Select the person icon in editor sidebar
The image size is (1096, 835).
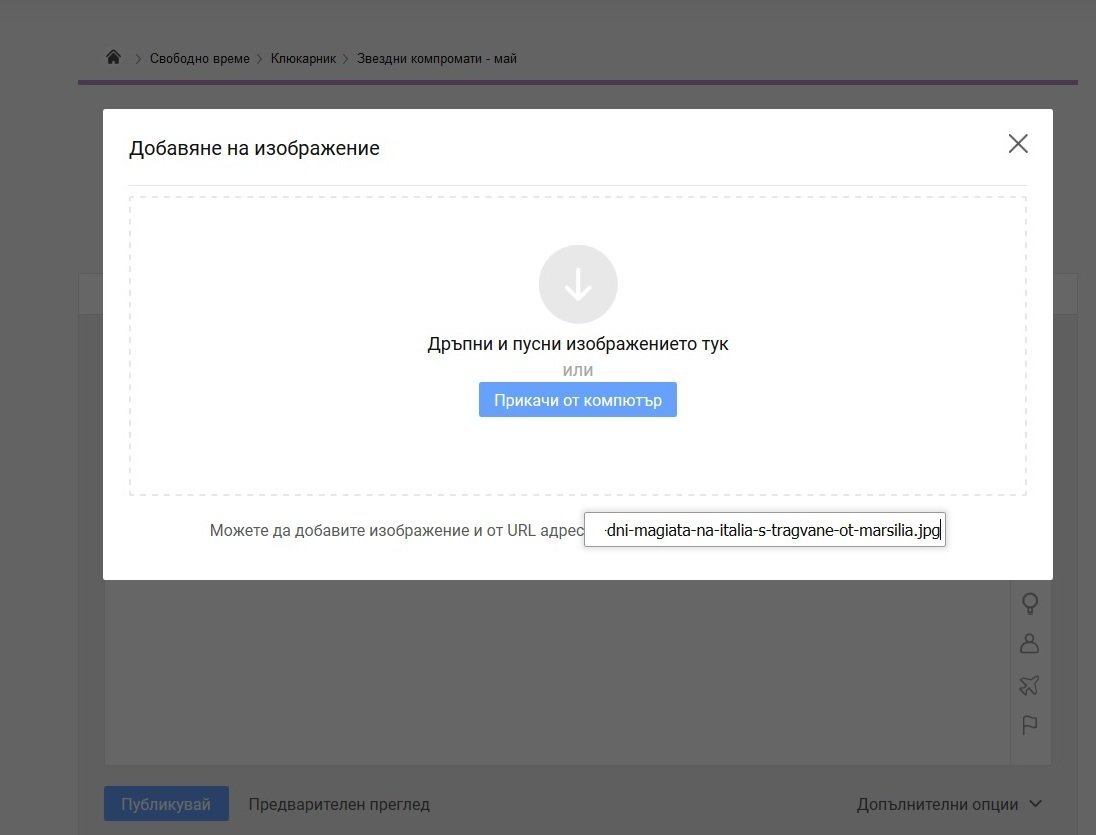point(1029,644)
